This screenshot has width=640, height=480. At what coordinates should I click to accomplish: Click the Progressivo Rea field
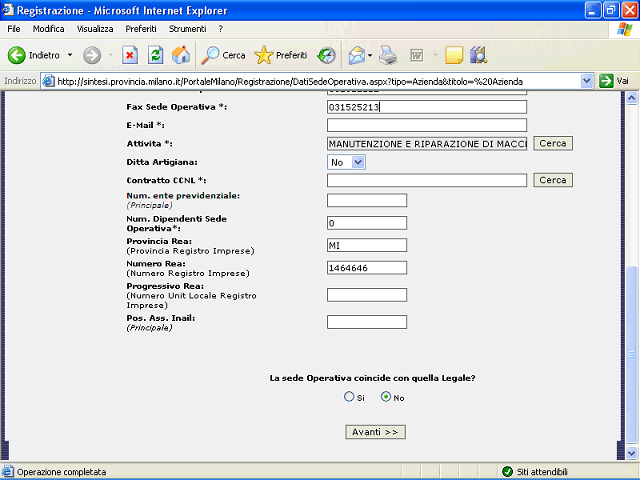(367, 295)
